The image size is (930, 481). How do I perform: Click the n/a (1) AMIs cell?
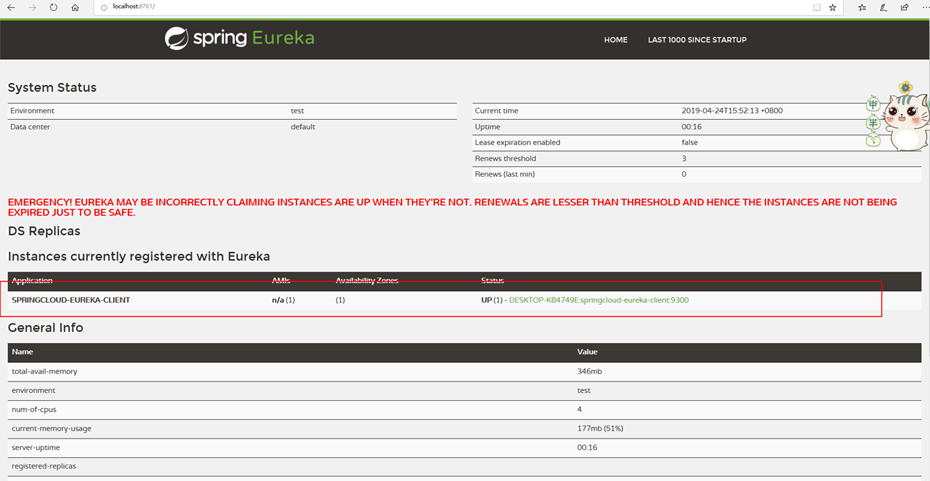tap(284, 300)
